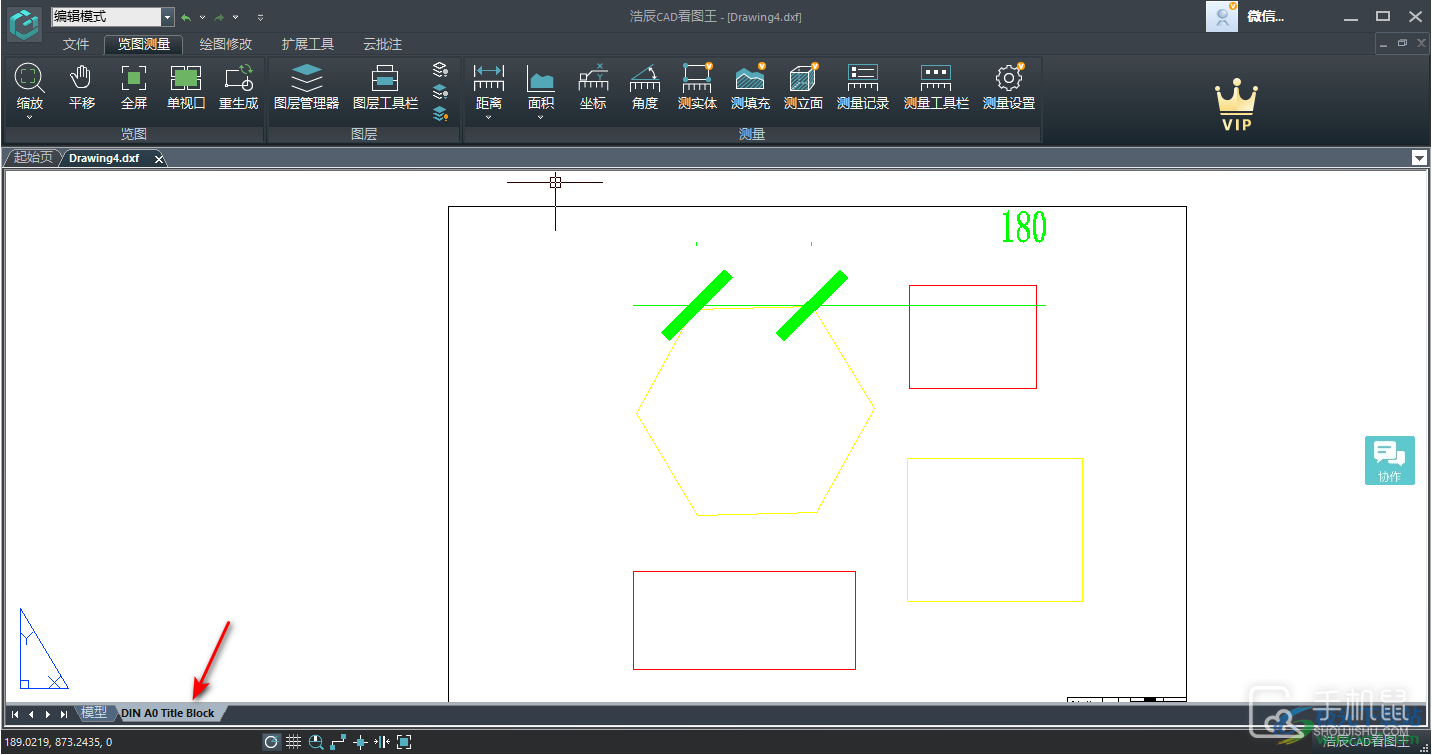
Task: Click the 全屏 fullscreen icon
Action: tap(134, 87)
